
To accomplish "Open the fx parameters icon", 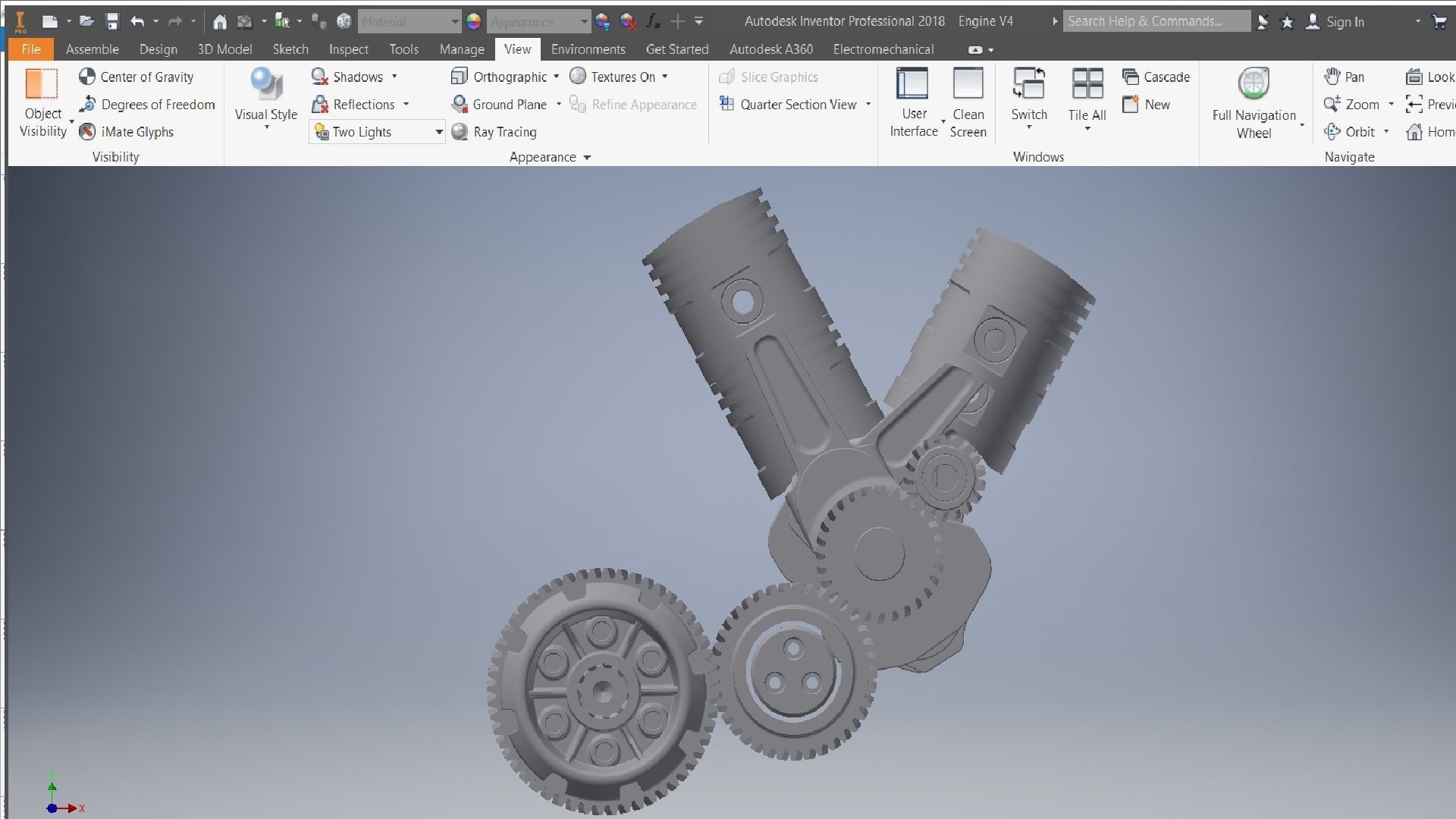I will tap(653, 21).
